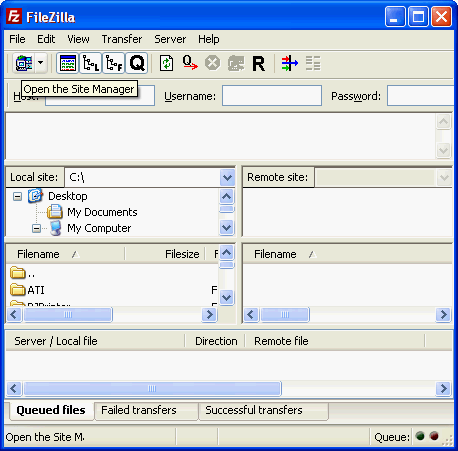Select My Documents in the local tree
Screen dimensions: 458x451
(102, 212)
